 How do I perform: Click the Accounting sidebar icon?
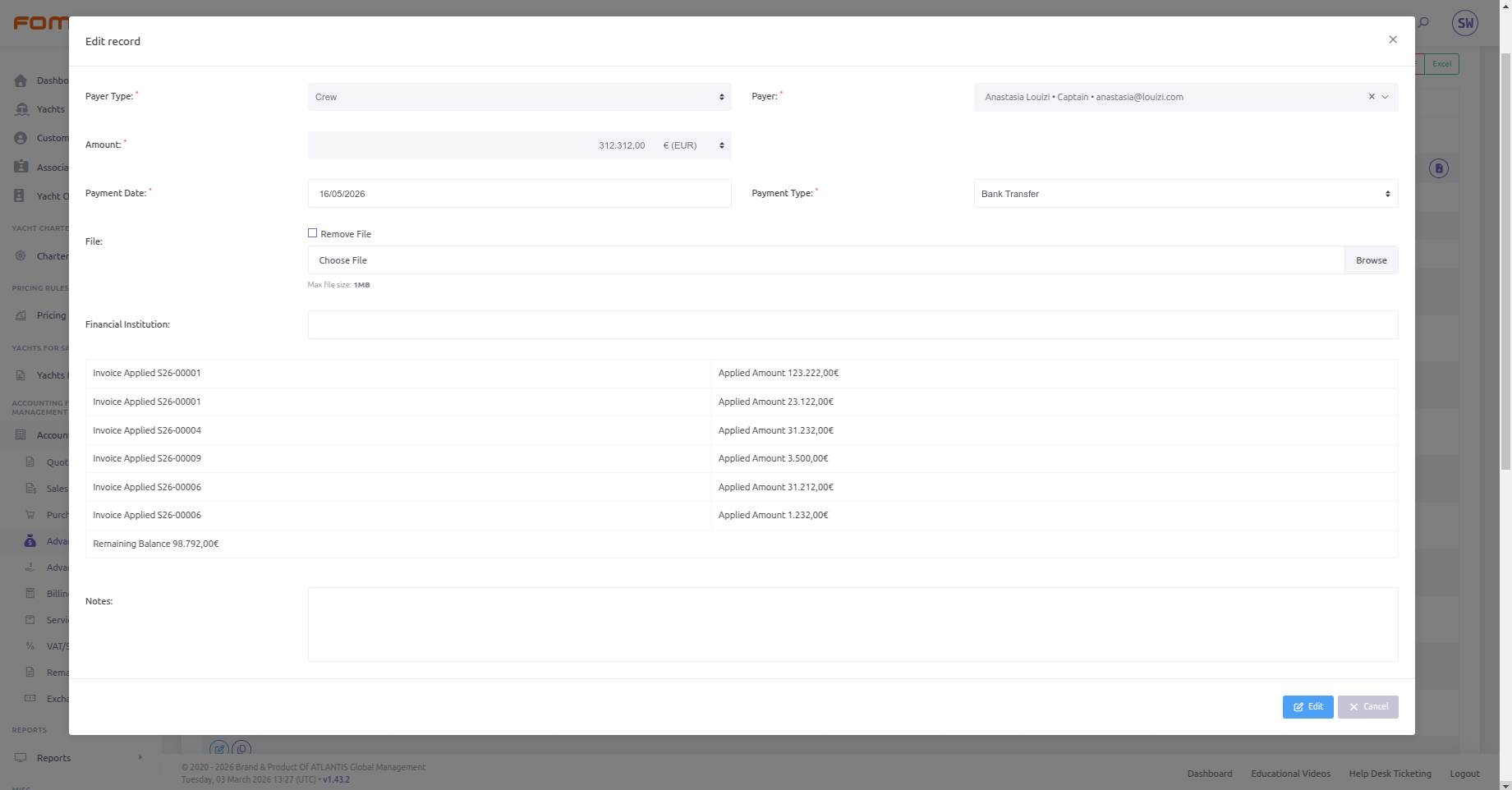[x=21, y=435]
